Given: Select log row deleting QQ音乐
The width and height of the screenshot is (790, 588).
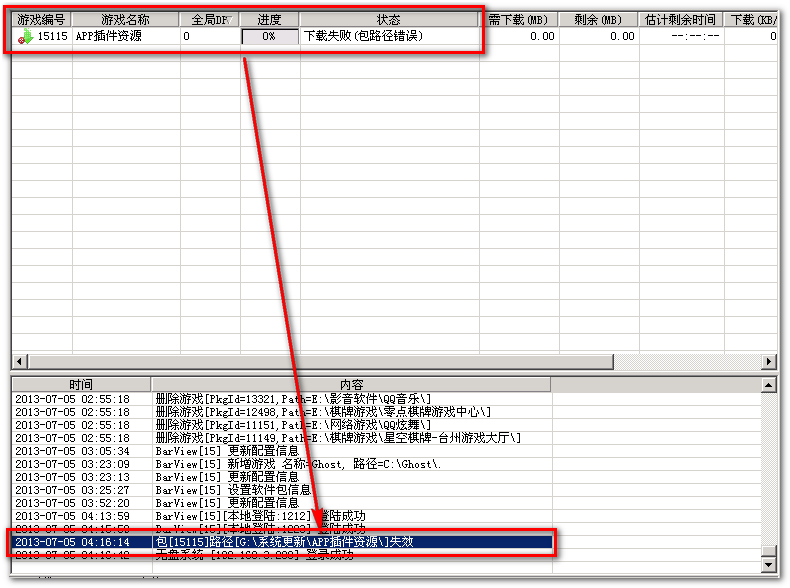Looking at the screenshot, I should coord(282,399).
